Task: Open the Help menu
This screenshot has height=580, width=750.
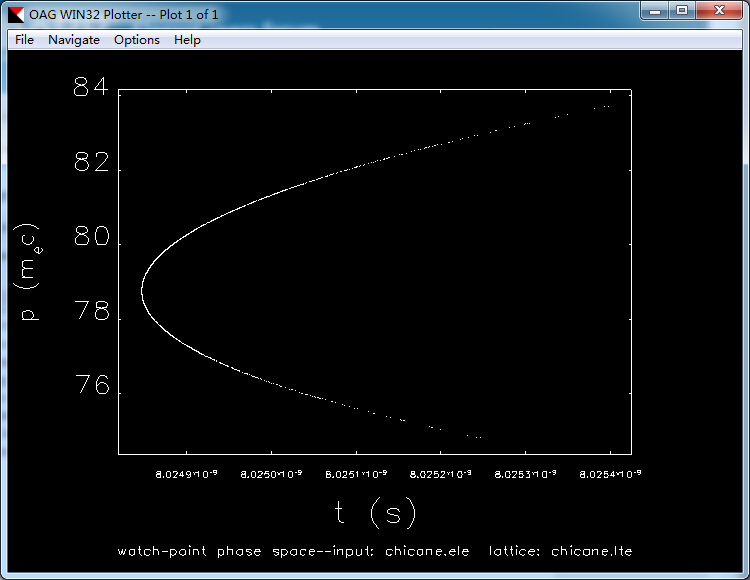Action: (x=187, y=40)
